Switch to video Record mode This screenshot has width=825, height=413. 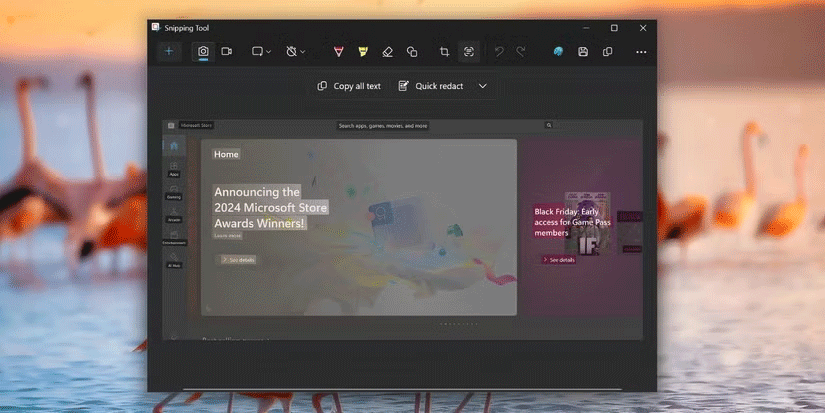tap(227, 52)
